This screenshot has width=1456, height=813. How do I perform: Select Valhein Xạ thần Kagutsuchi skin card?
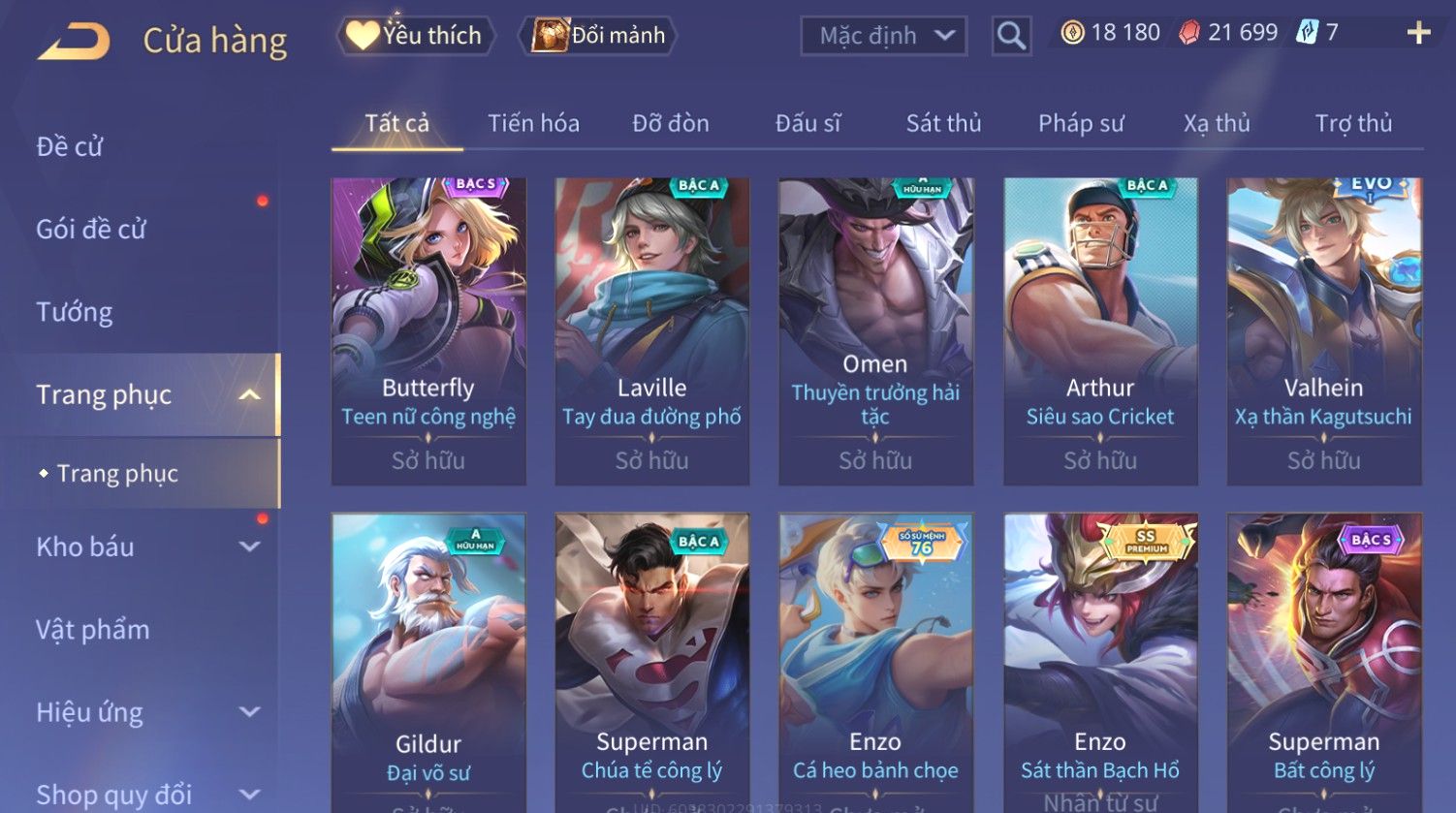pos(1323,331)
